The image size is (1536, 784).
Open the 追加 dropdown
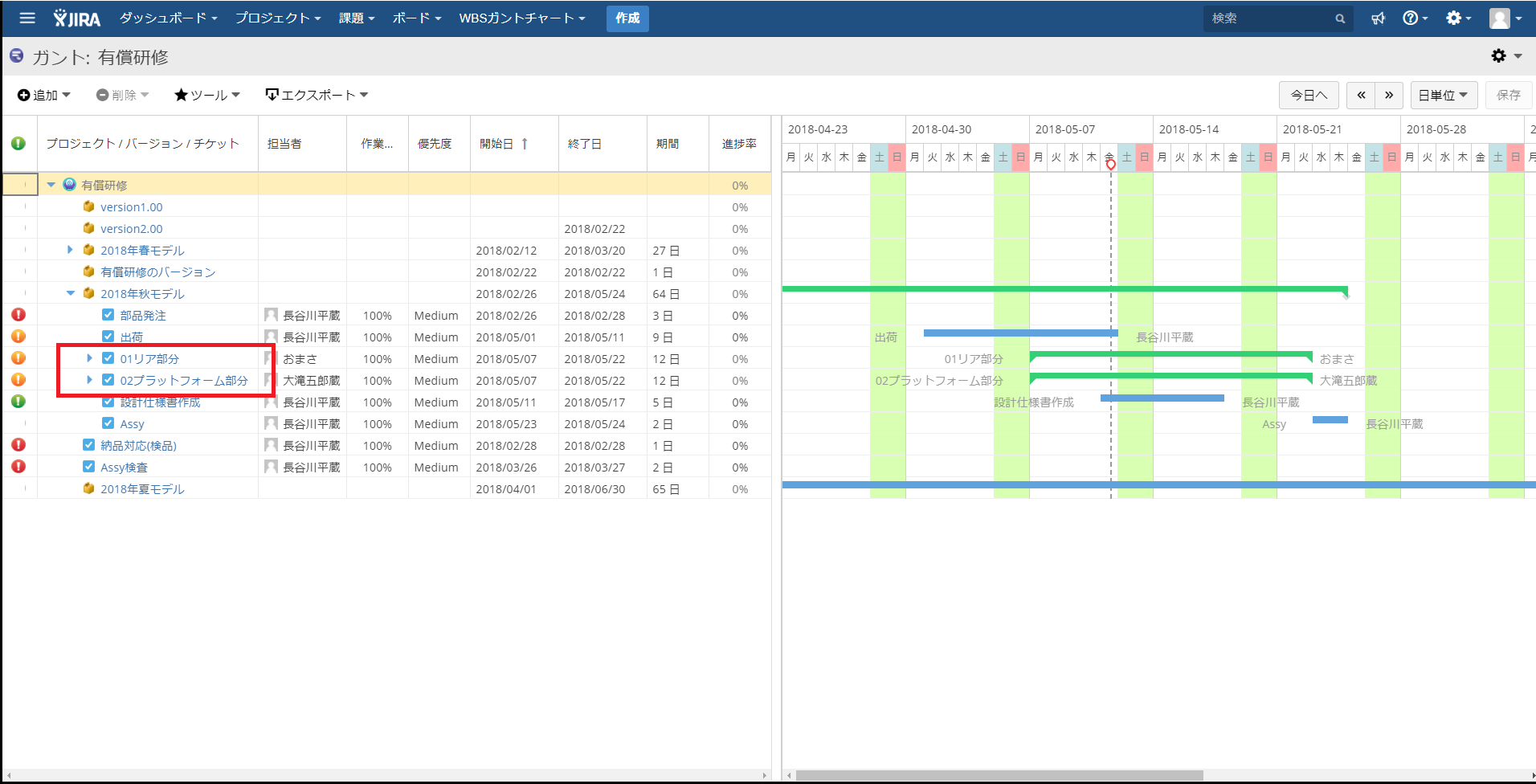tap(44, 95)
